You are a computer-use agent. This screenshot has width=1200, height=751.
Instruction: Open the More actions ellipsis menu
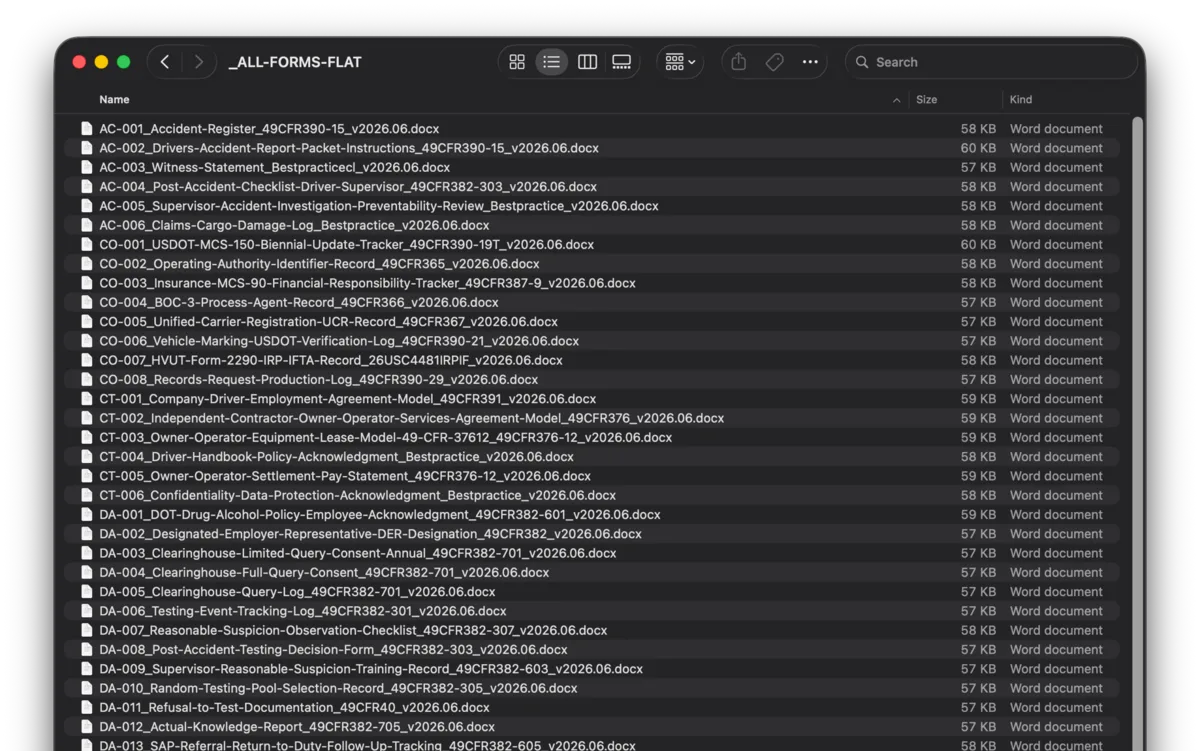pos(810,62)
